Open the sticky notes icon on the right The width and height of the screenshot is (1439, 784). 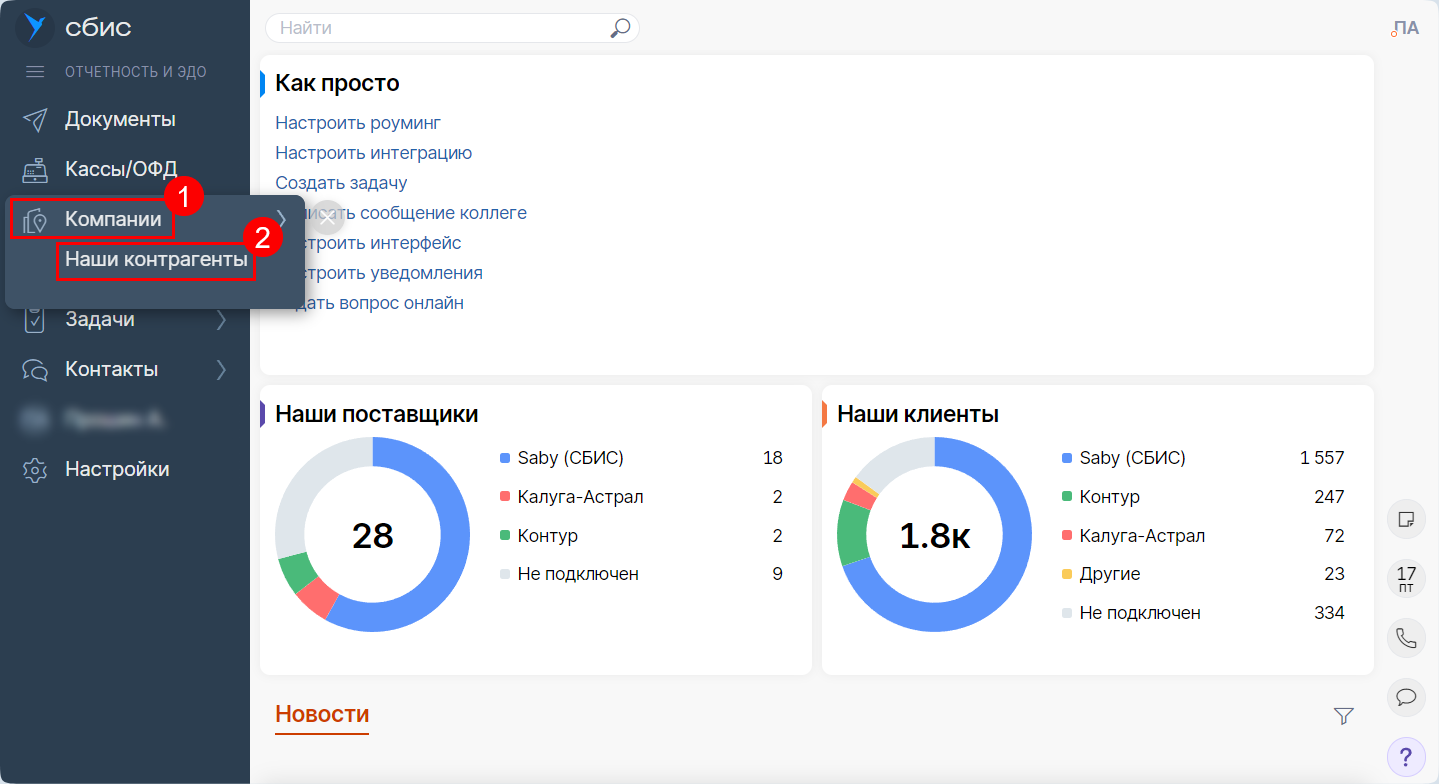pos(1407,520)
